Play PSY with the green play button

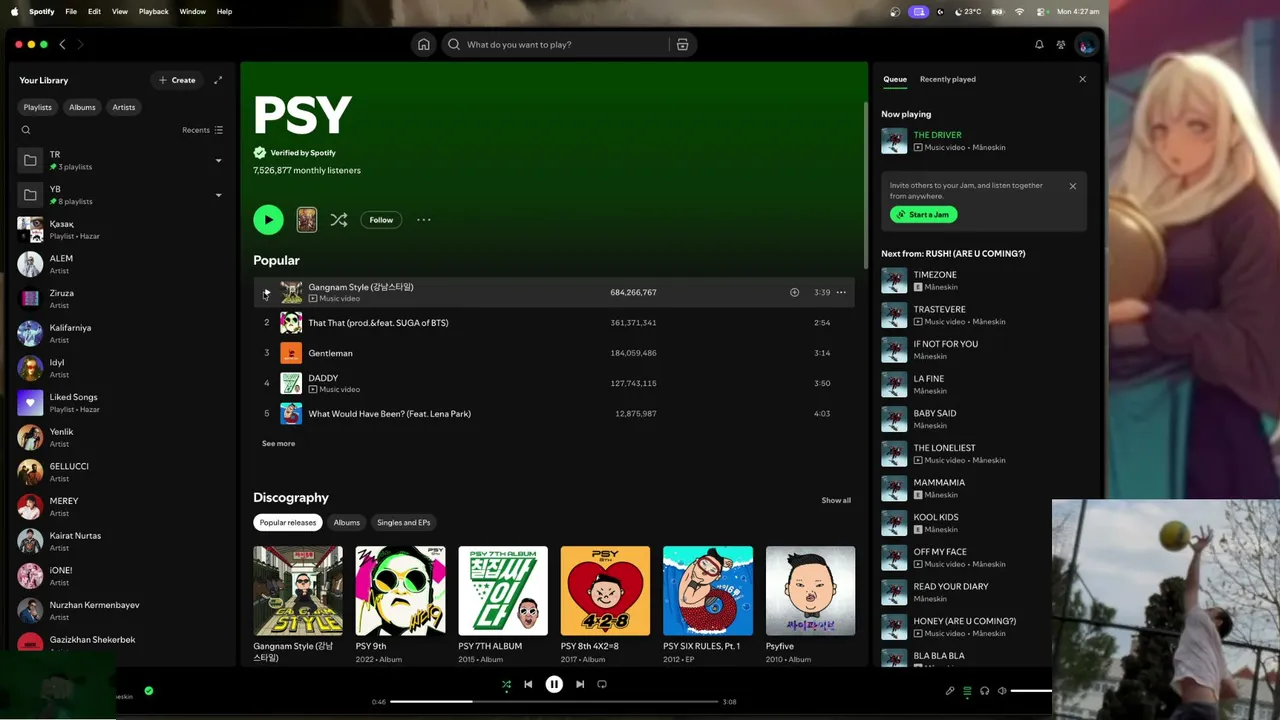[x=268, y=220]
